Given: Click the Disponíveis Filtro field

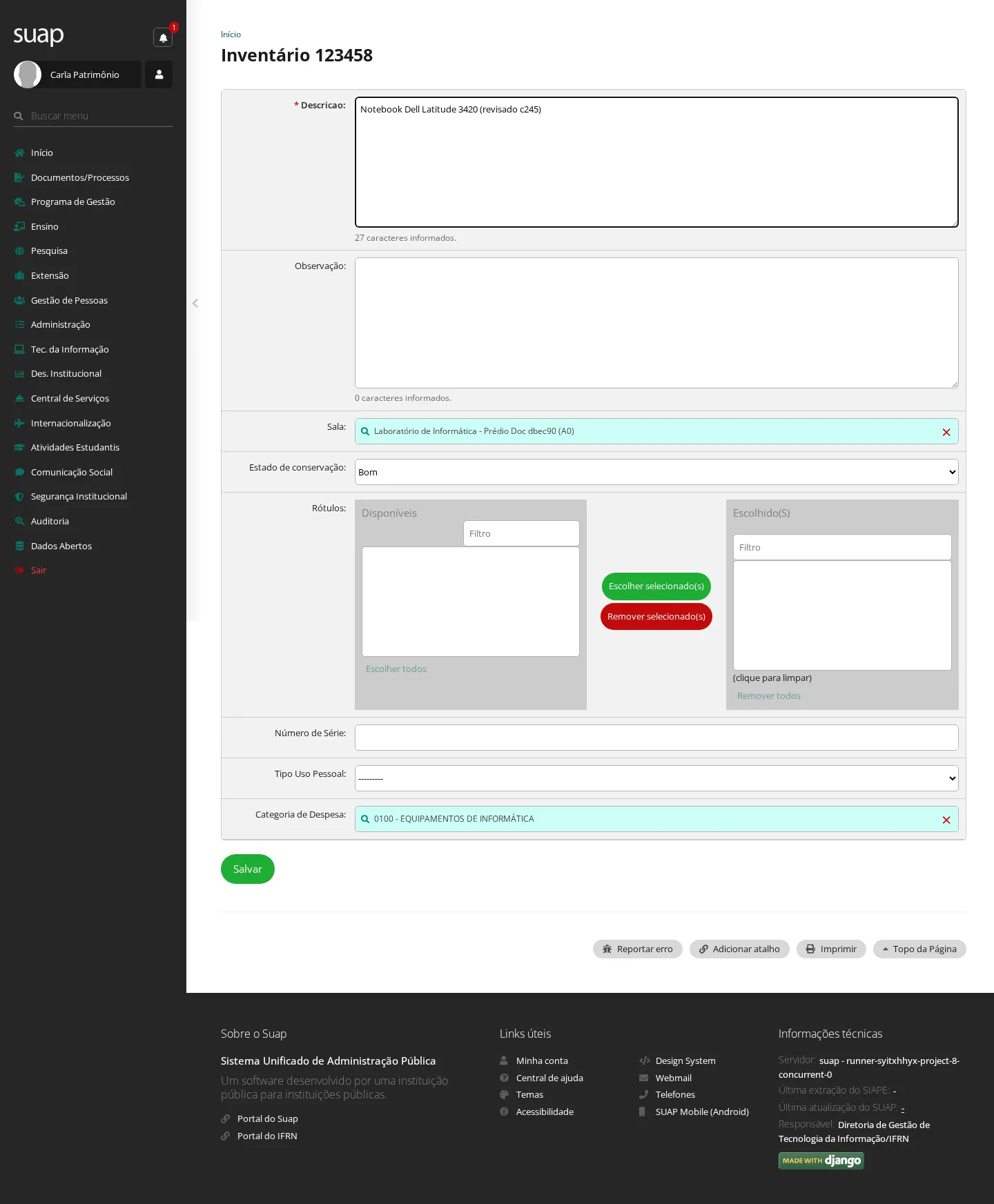Looking at the screenshot, I should (521, 533).
